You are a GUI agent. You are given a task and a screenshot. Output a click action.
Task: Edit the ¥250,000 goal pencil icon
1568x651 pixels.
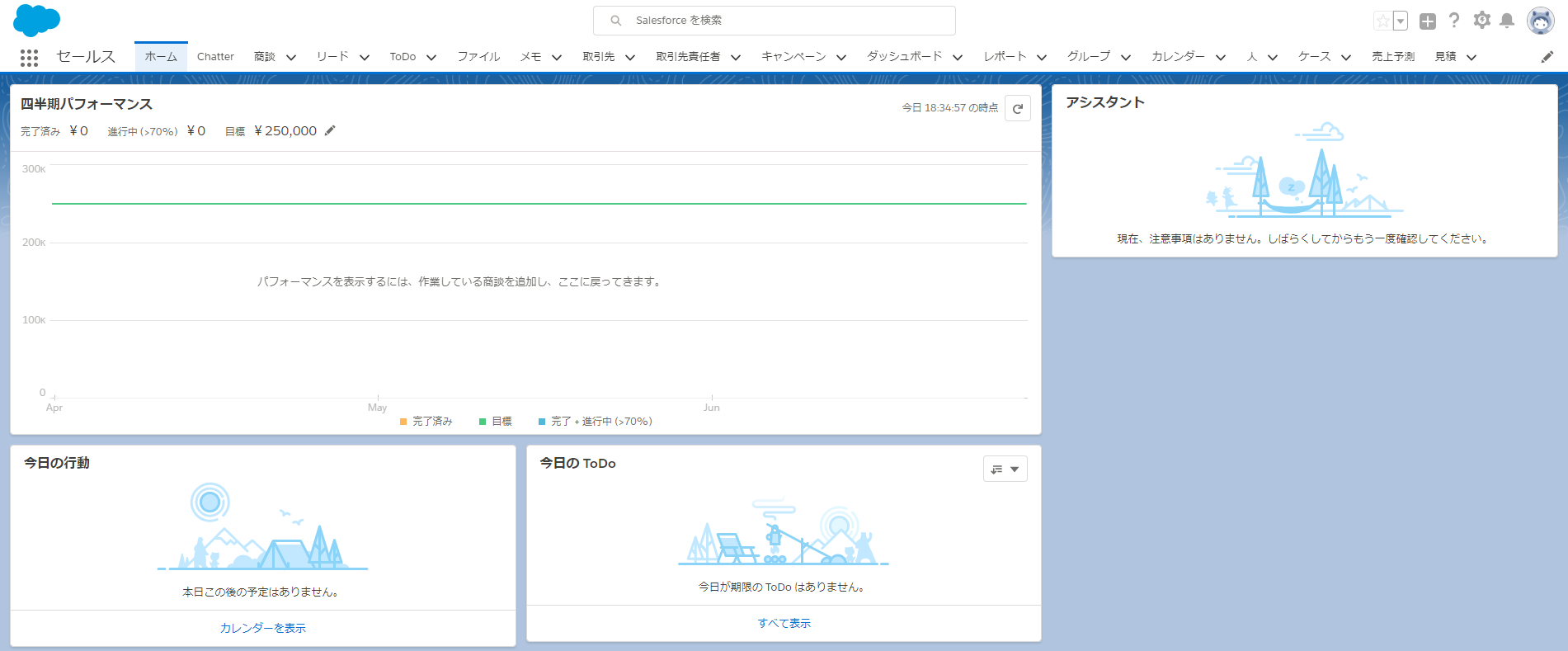[330, 130]
